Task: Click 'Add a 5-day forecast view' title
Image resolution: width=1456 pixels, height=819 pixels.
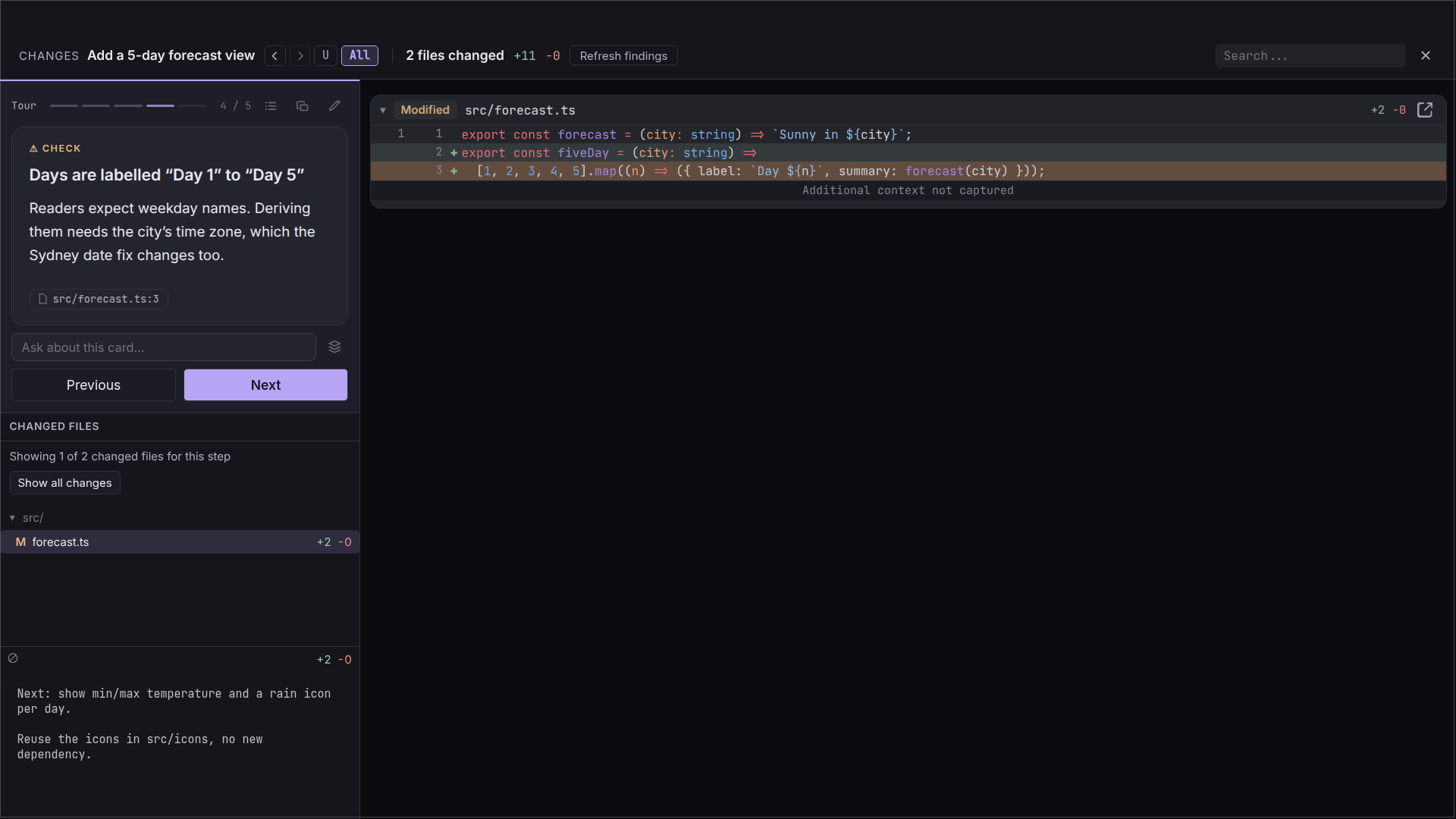Action: point(171,55)
